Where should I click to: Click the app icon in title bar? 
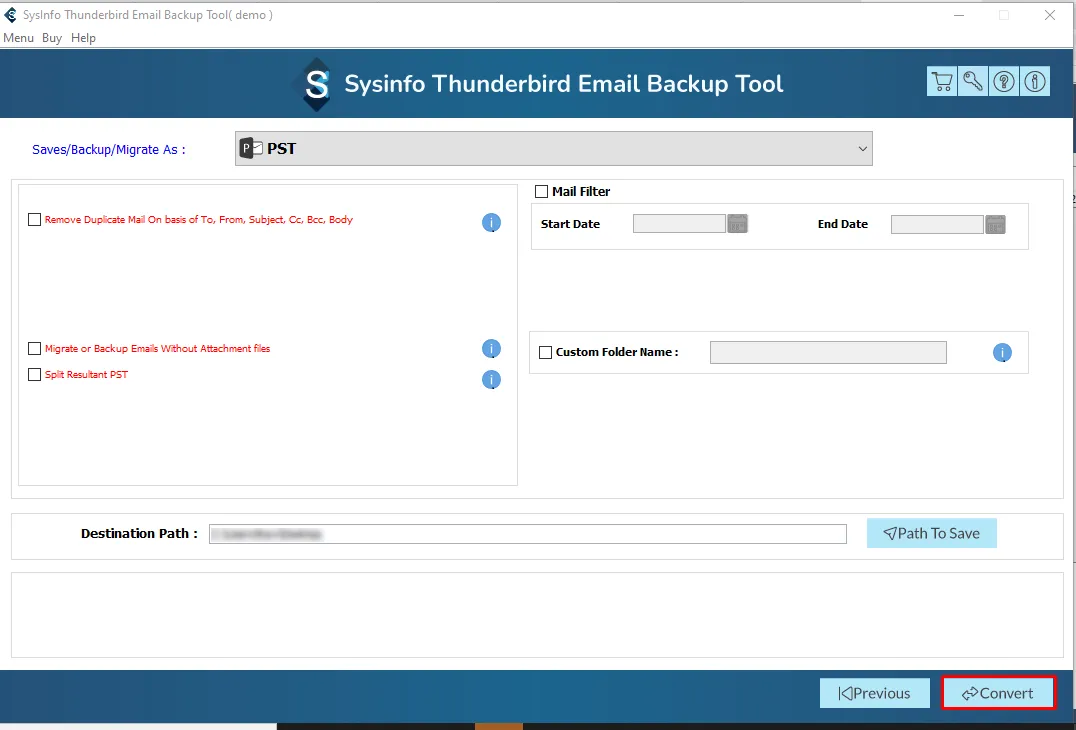tap(10, 14)
